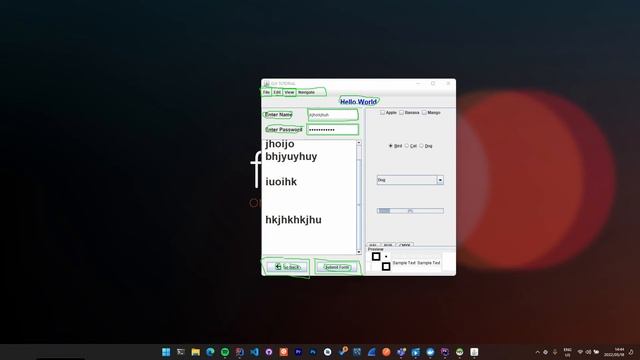Open Microsoft Teams from taskbar
The height and width of the screenshot is (360, 640).
[x=401, y=352]
